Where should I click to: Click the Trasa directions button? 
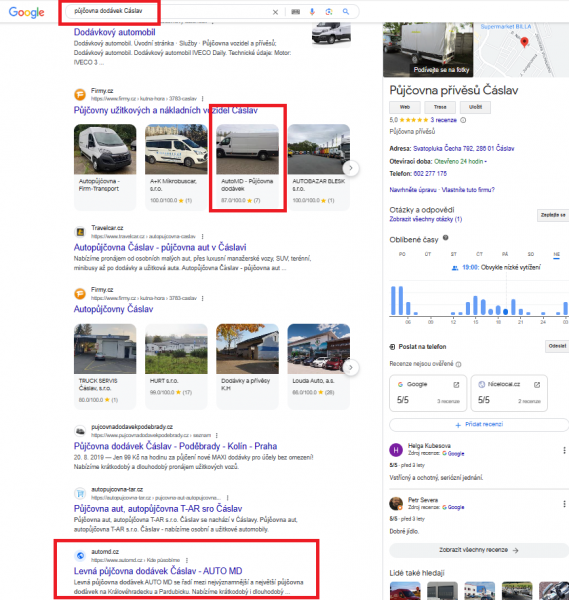[440, 107]
